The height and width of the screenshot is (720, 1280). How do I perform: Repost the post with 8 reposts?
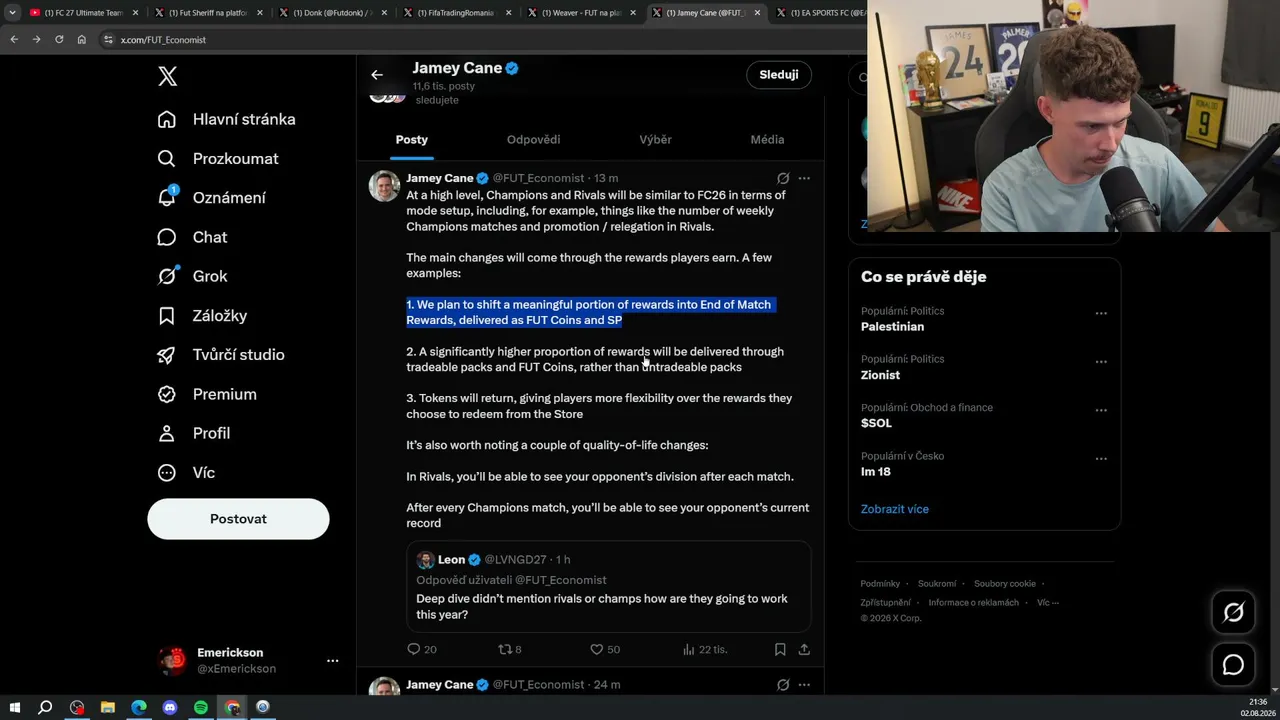point(505,649)
